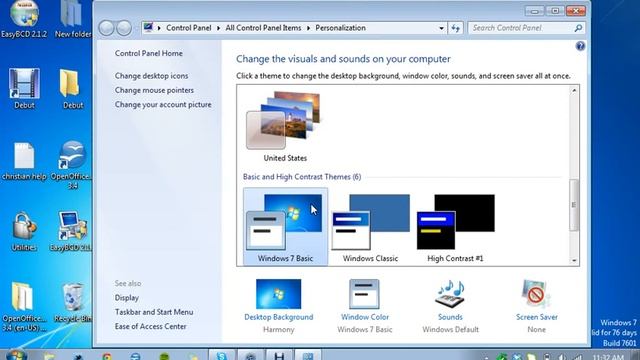This screenshot has height=360, width=640.
Task: Open Change mouse pointers link
Action: point(154,90)
